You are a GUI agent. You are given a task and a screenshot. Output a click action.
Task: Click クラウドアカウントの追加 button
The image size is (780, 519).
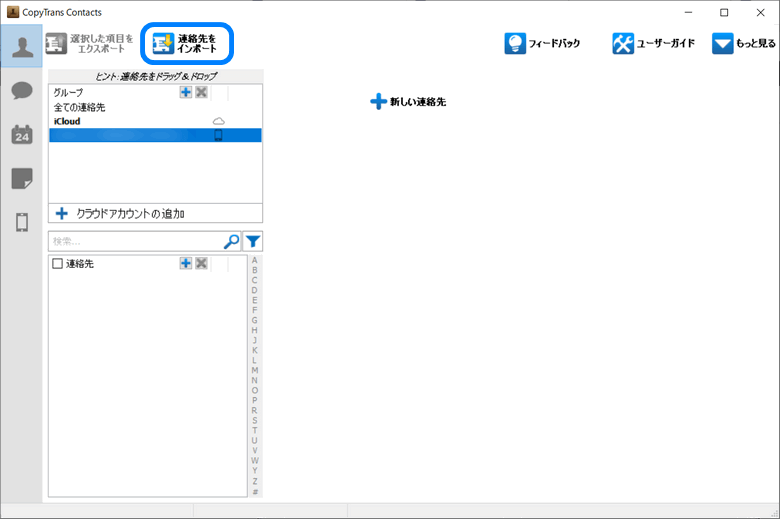[x=155, y=213]
